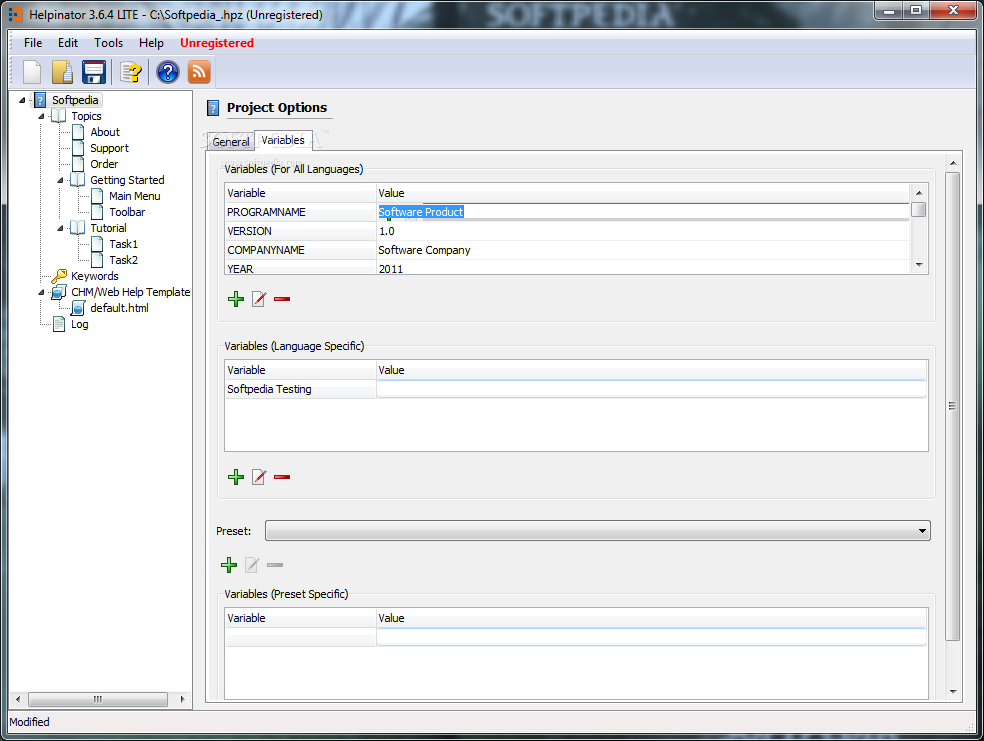Click the default.html file icon
This screenshot has width=984, height=741.
click(78, 308)
